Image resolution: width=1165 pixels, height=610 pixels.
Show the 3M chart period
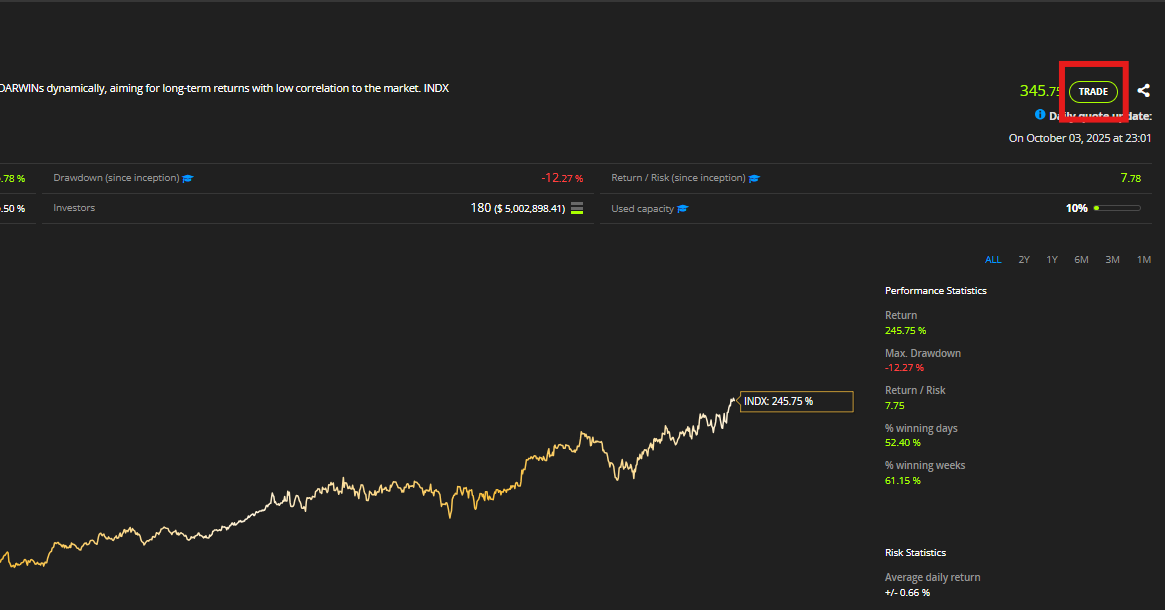tap(1112, 260)
